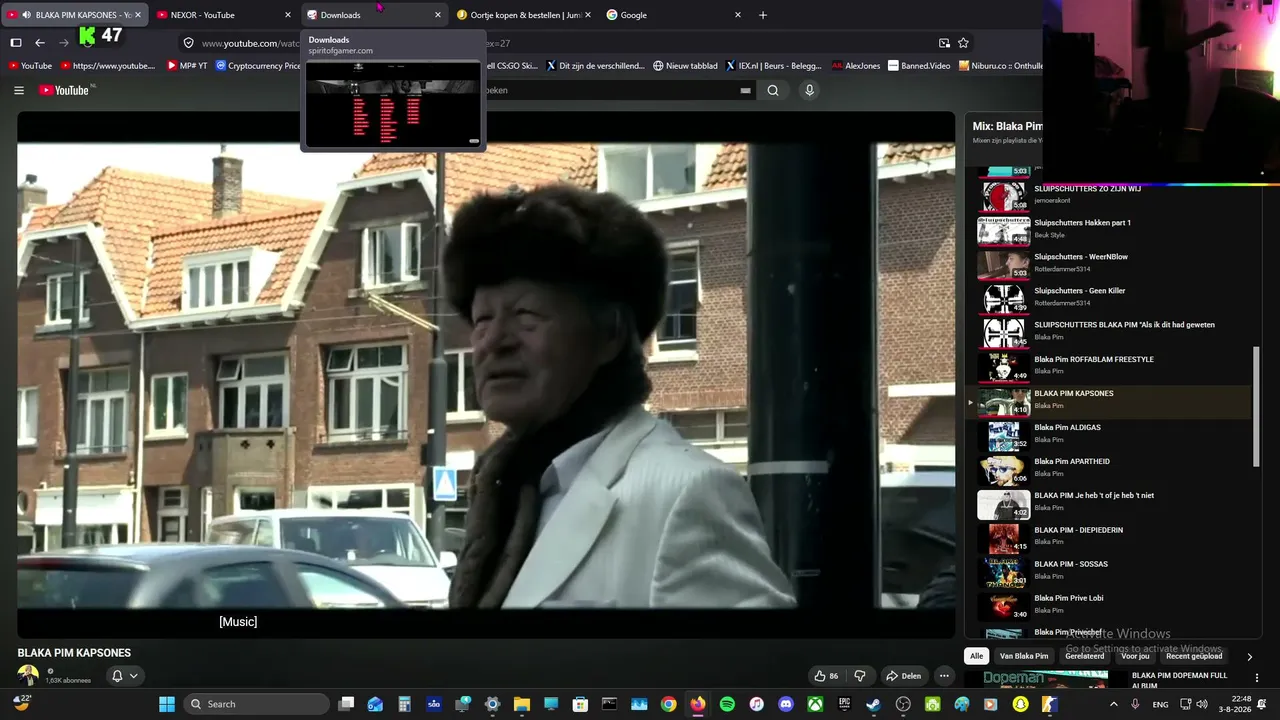
Task: Play 'Sluipschutters - Geen Killer' from mix
Action: click(1110, 297)
